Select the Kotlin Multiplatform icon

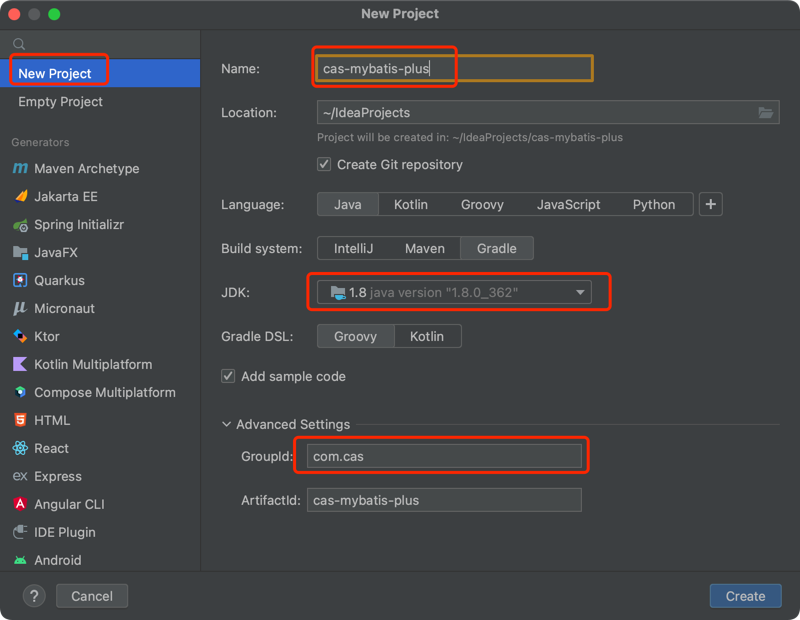click(20, 365)
